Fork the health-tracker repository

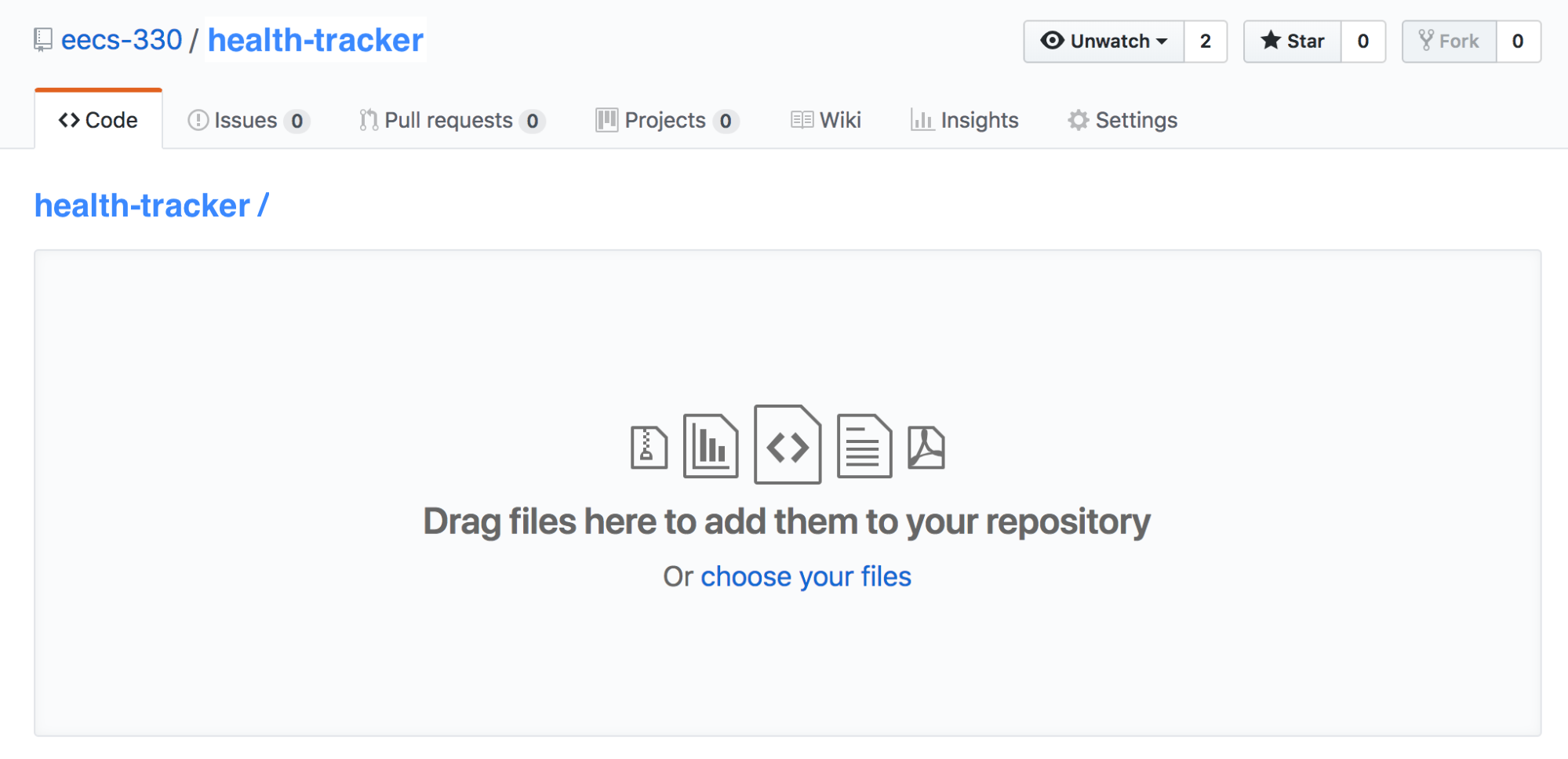(x=1449, y=41)
